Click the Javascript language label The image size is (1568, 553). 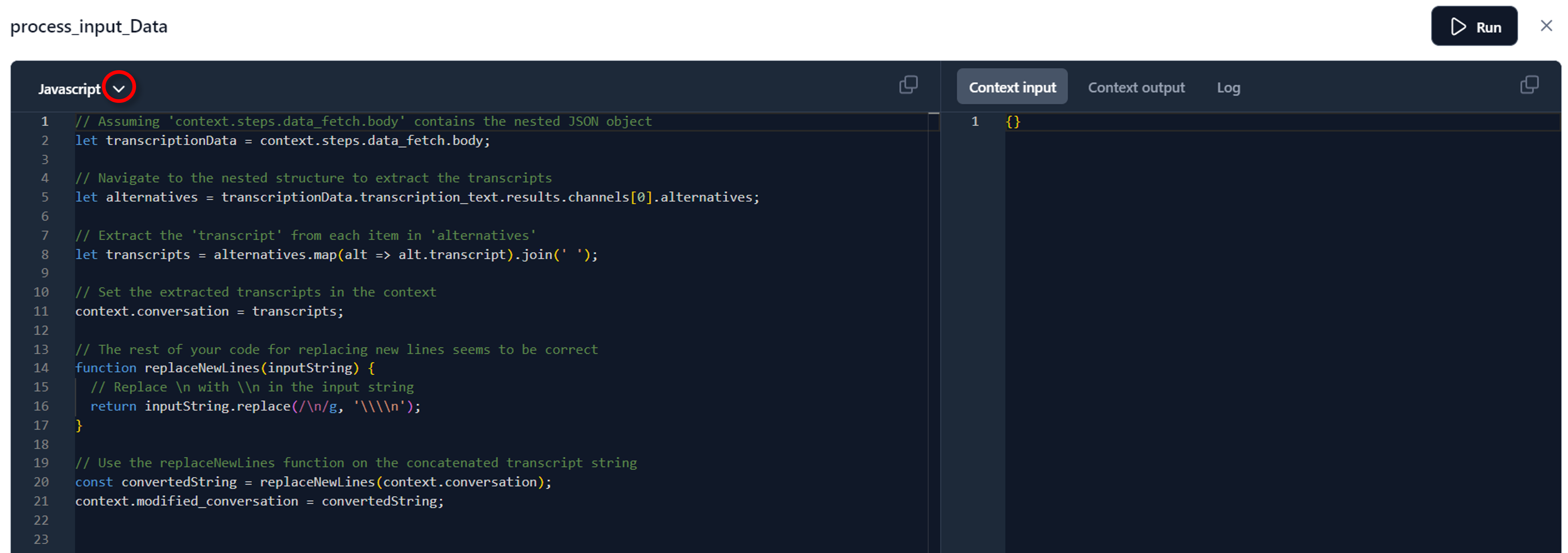tap(69, 89)
